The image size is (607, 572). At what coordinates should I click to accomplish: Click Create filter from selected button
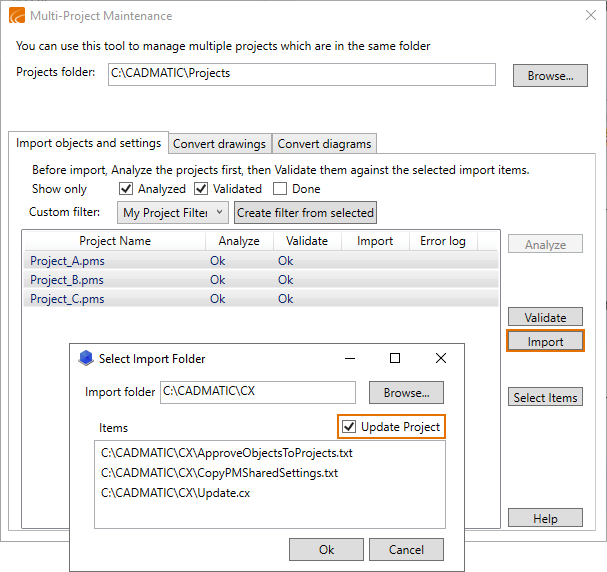click(x=305, y=212)
